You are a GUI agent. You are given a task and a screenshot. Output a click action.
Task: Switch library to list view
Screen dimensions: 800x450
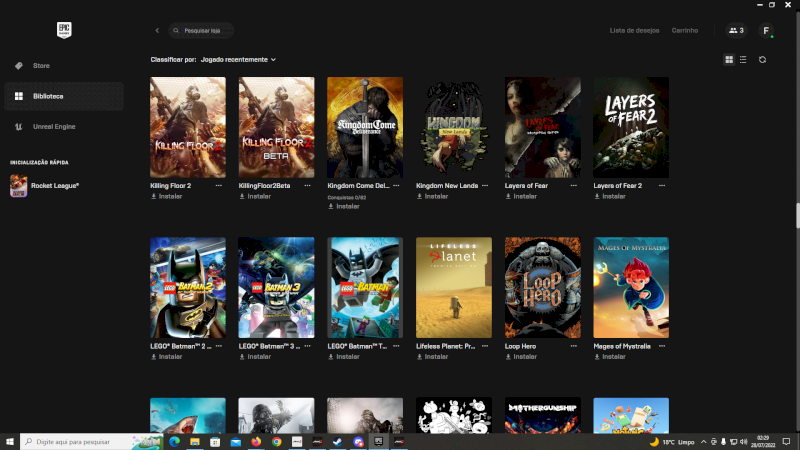[742, 60]
